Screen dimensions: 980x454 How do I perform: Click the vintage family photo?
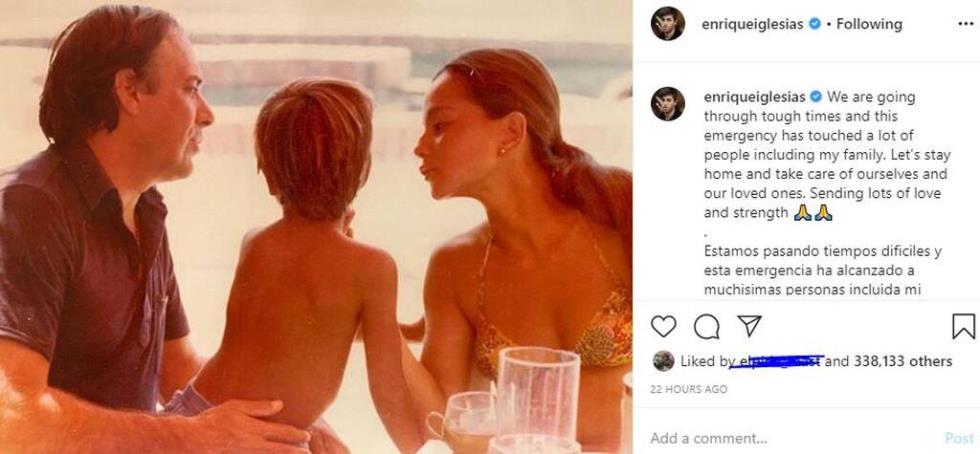(316, 227)
